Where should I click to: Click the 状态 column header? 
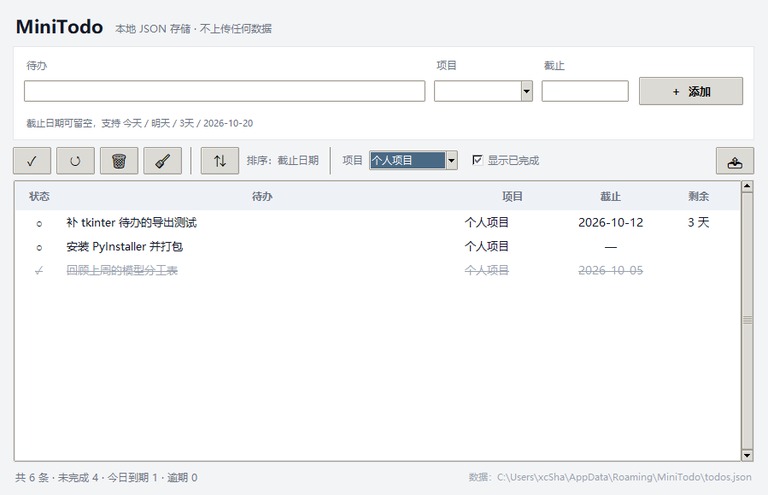pos(39,196)
